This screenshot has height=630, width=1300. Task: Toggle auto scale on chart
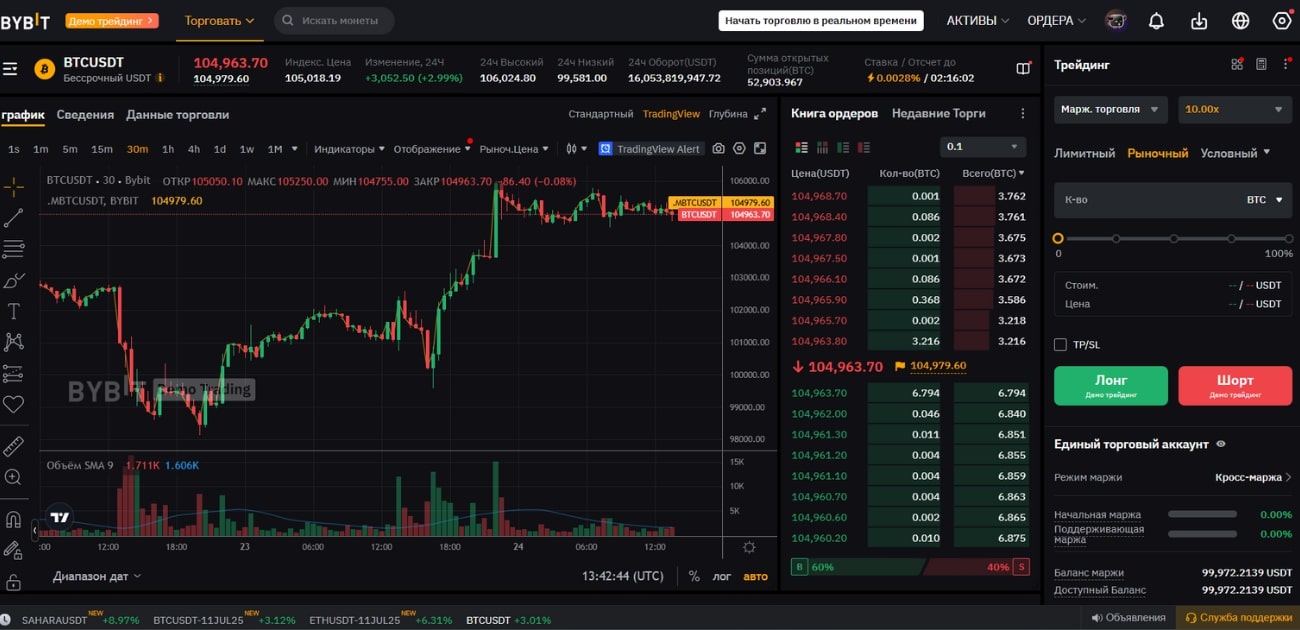pyautogui.click(x=756, y=576)
